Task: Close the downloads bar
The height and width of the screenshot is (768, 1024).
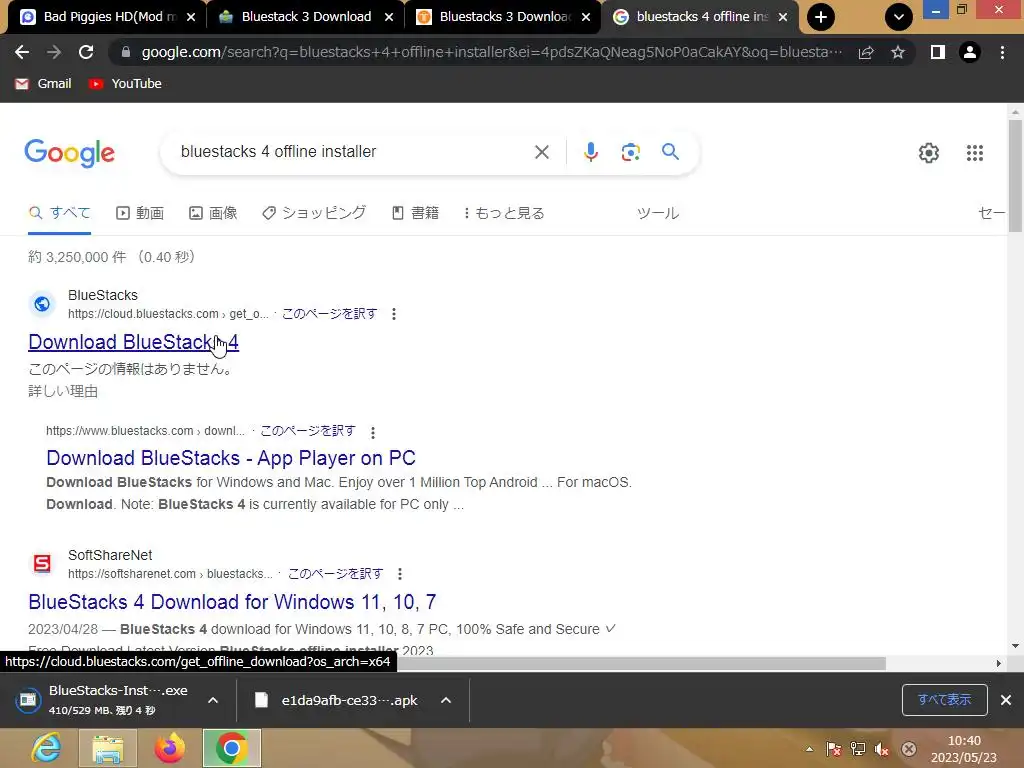Action: pyautogui.click(x=1006, y=700)
